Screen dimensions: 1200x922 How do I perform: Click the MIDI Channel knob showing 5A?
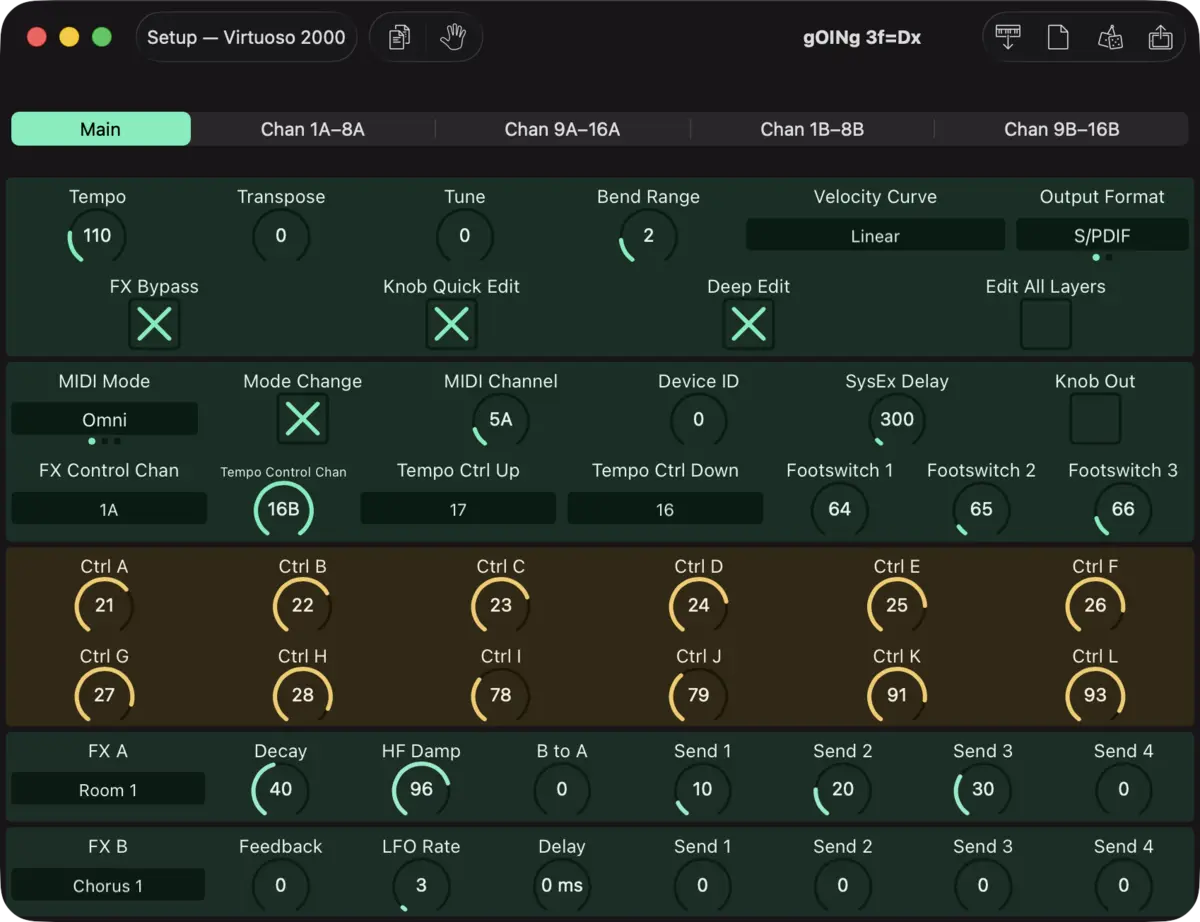501,419
